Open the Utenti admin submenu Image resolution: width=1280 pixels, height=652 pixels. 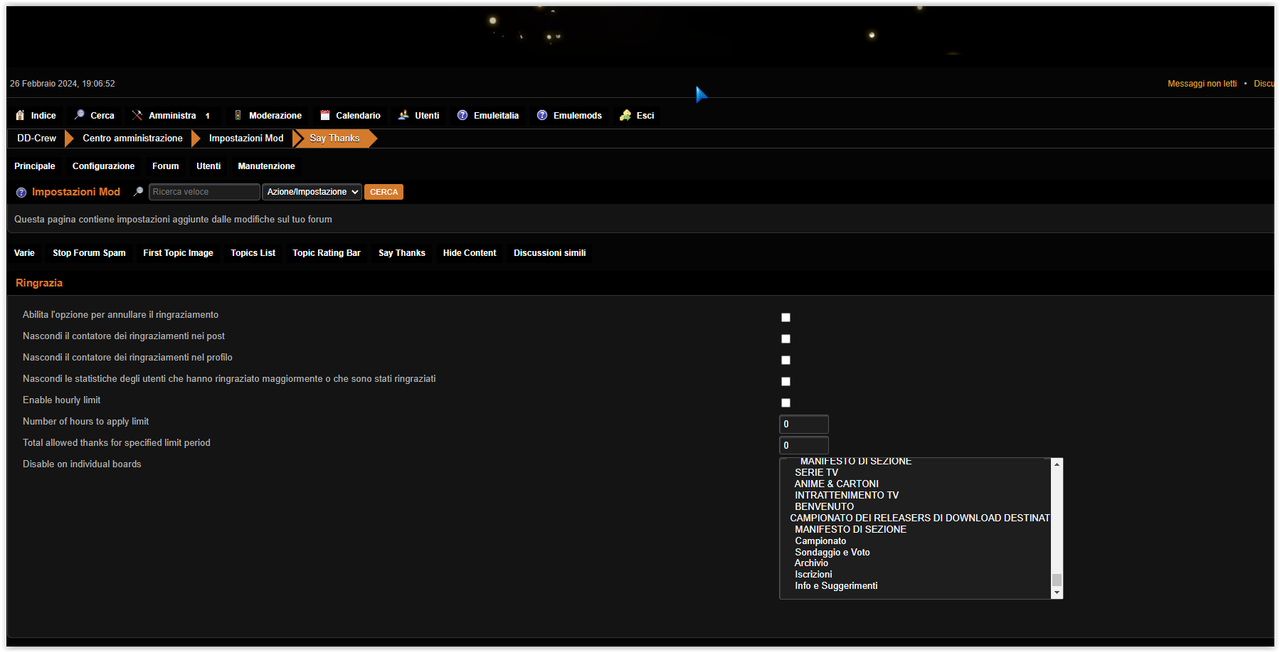209,166
